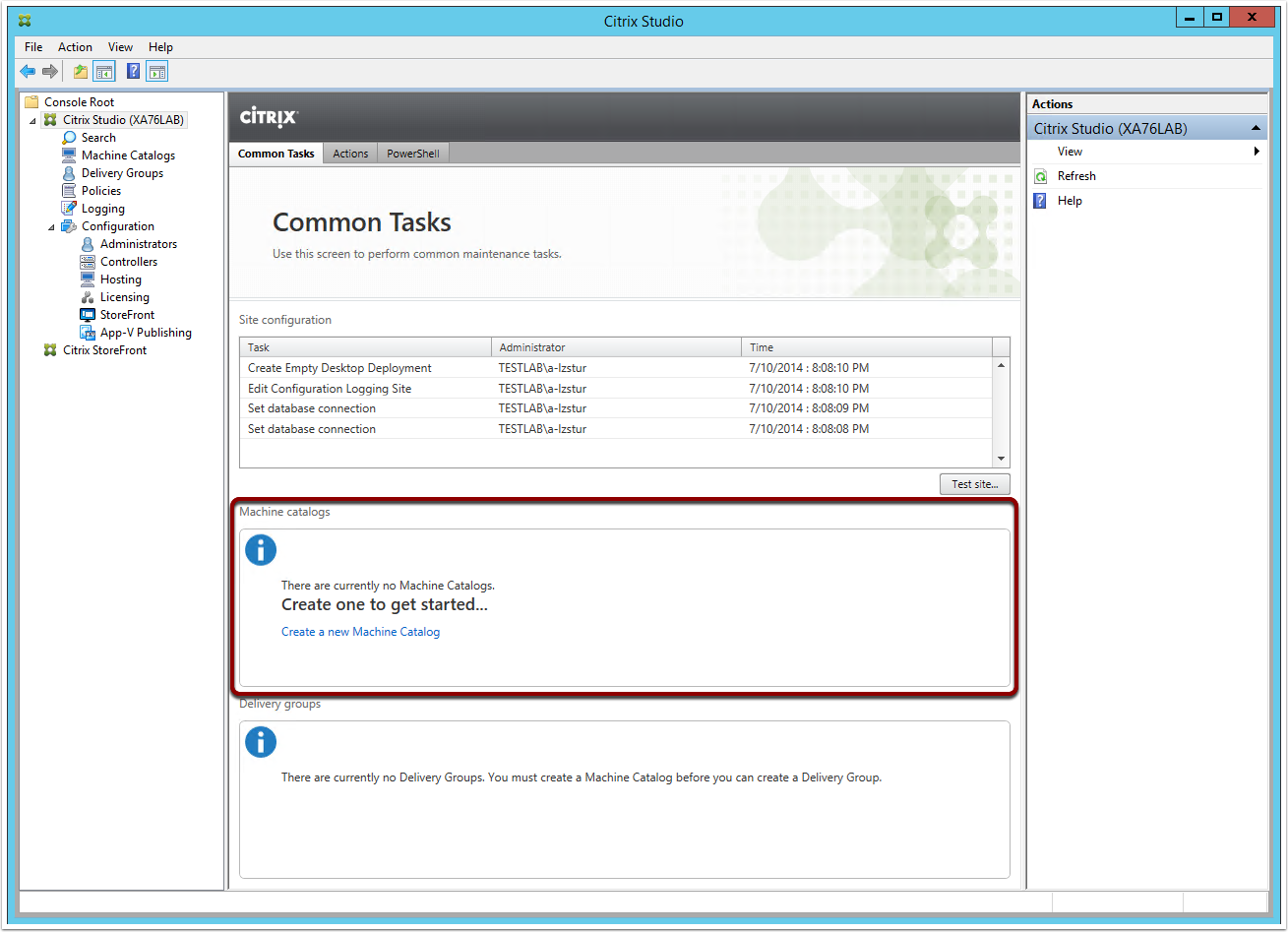Click the Delivery Groups user icon

[x=69, y=173]
